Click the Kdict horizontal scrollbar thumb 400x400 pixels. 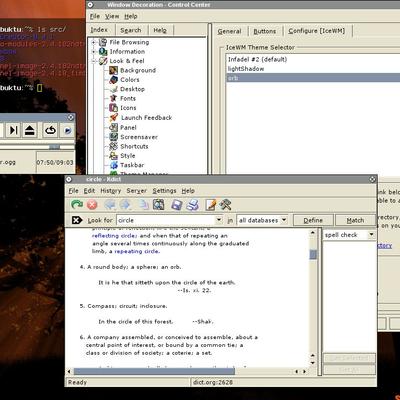[154, 371]
